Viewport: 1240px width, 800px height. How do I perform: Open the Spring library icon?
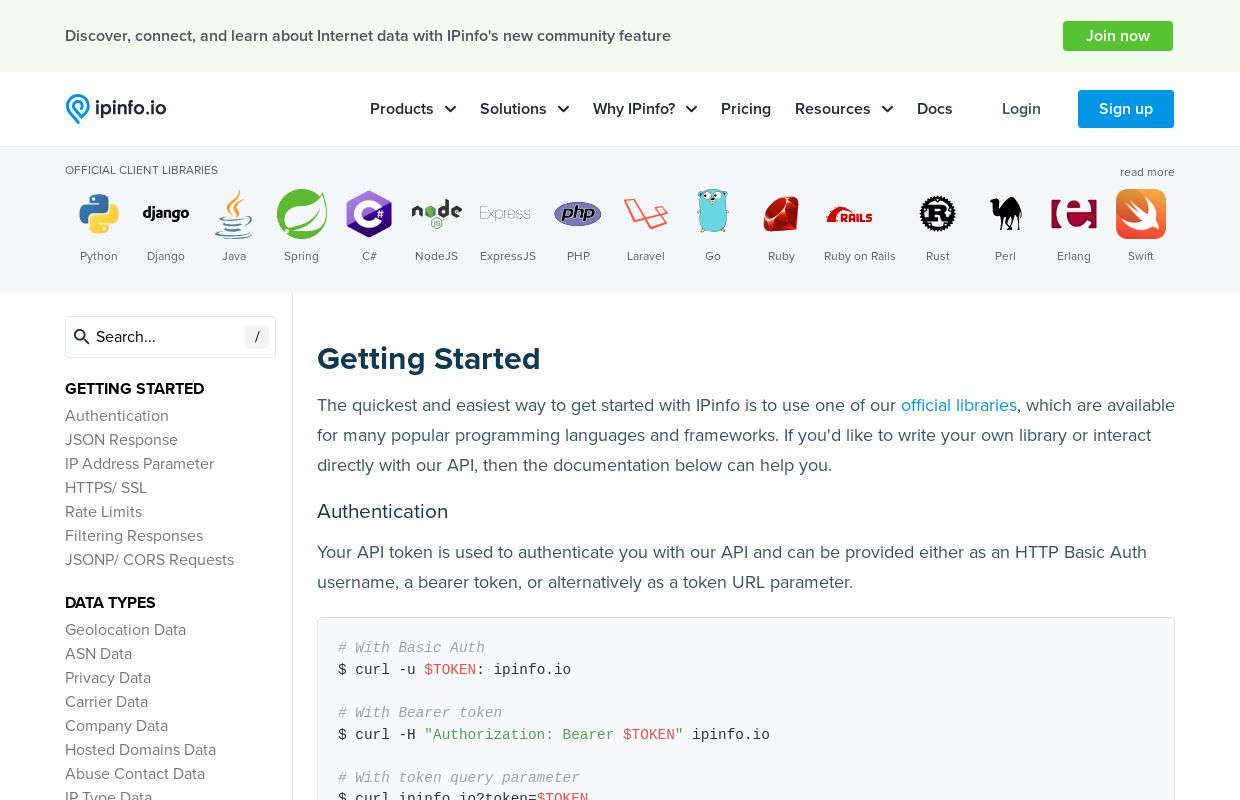click(x=302, y=214)
